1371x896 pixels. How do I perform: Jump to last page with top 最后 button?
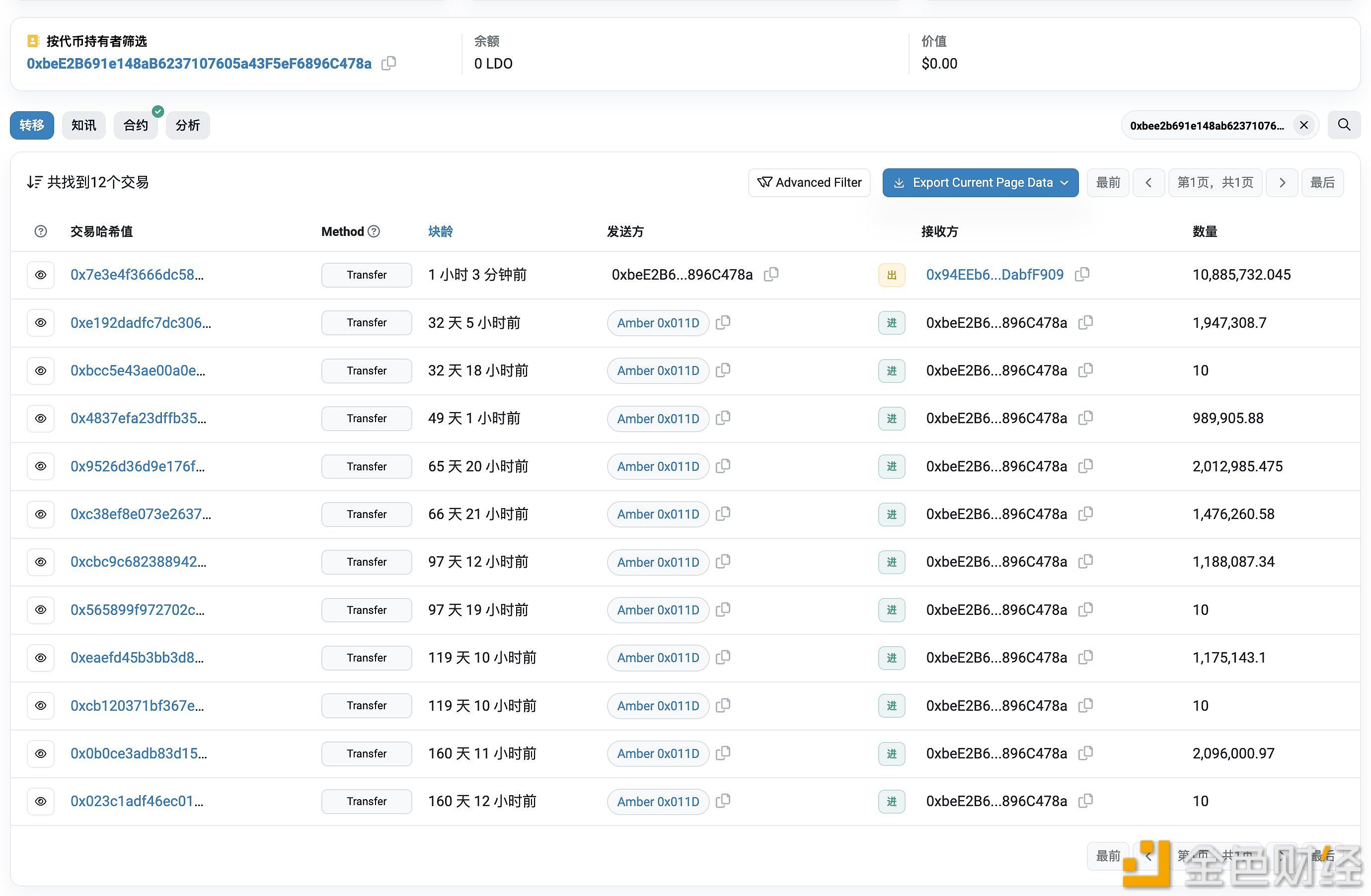point(1323,183)
